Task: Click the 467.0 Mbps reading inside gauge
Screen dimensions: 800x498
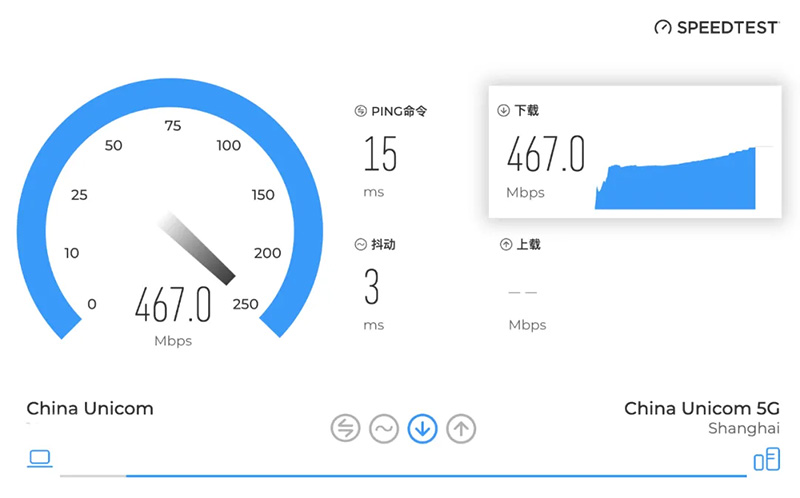Action: 173,305
